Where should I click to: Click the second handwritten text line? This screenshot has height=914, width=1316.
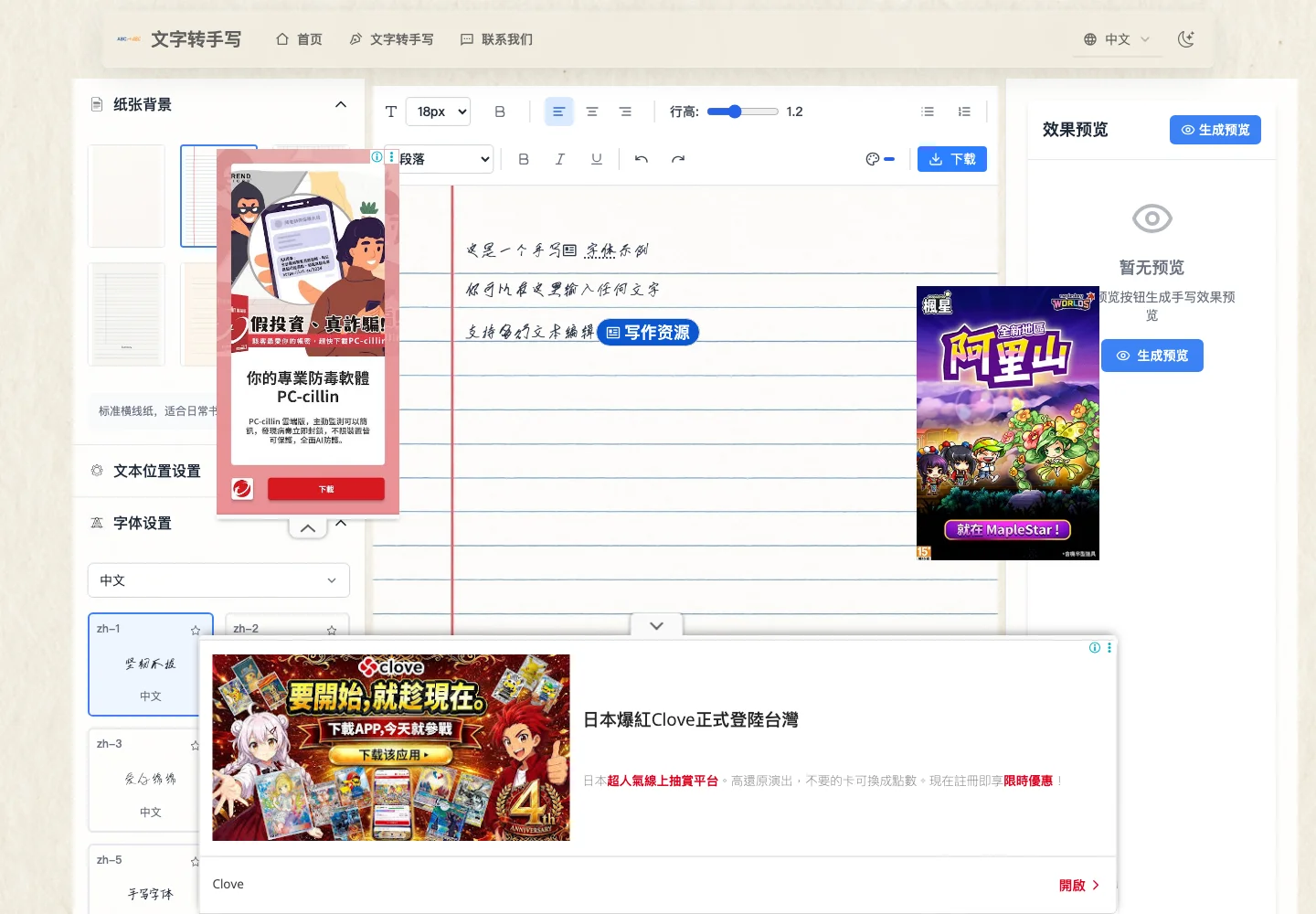[x=563, y=289]
